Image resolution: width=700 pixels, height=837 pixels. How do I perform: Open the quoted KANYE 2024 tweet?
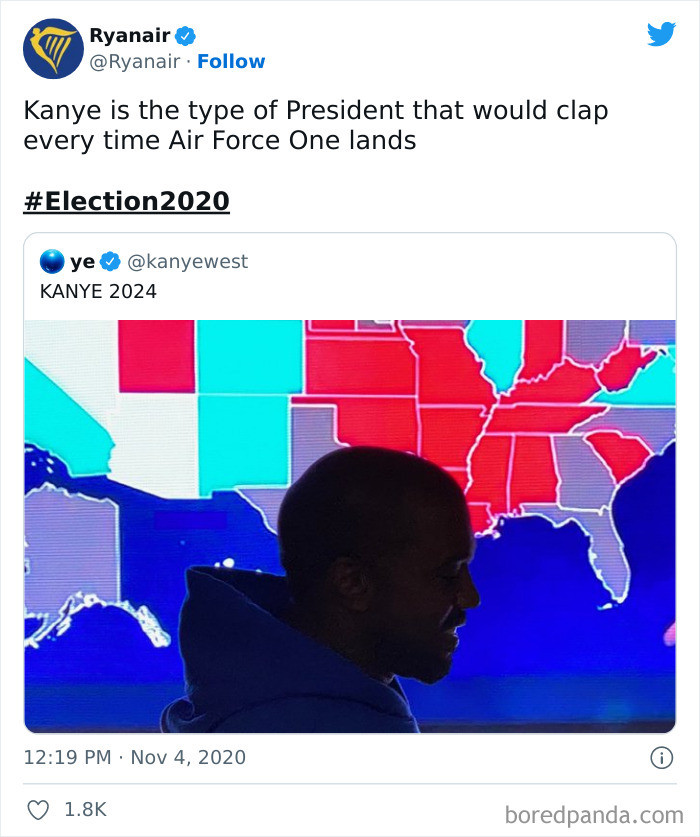click(350, 480)
